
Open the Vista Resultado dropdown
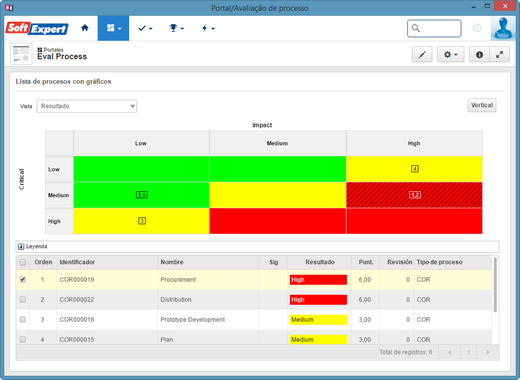[87, 106]
